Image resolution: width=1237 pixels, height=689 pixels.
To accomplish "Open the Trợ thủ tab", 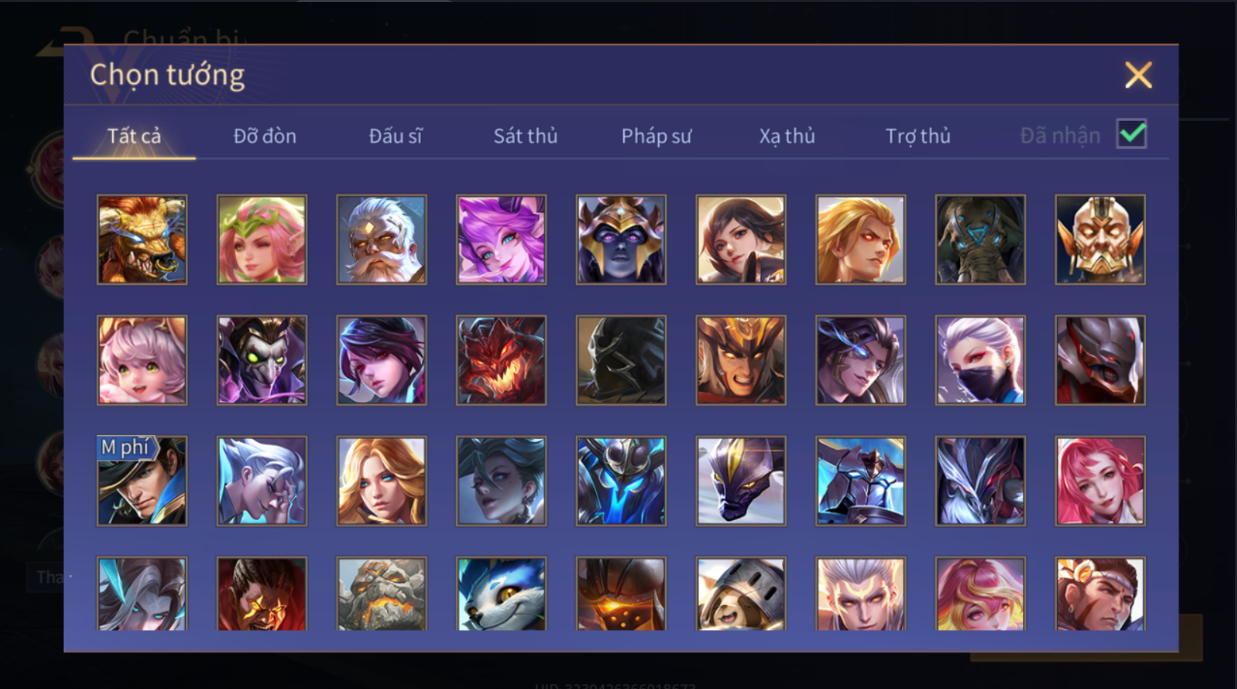I will pos(918,136).
